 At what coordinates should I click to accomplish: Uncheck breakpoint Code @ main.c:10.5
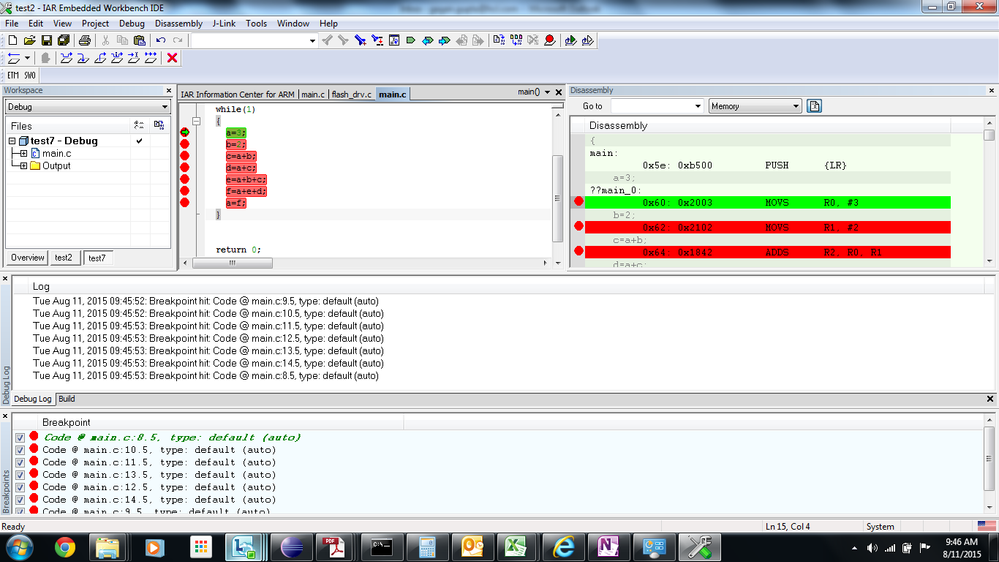click(20, 450)
